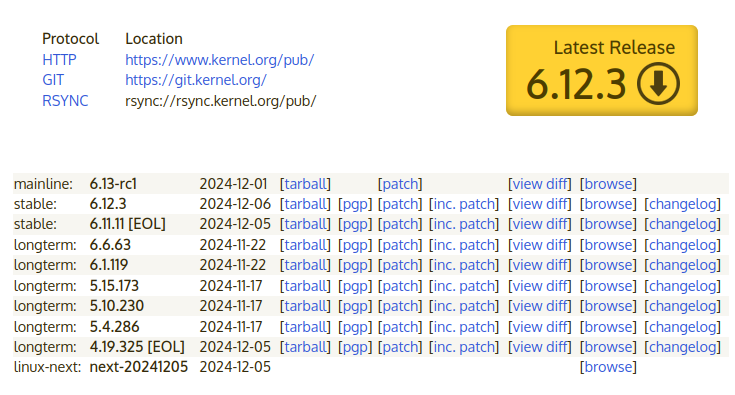Open pgp signature for stable 6.12.3
Image resolution: width=735 pixels, height=395 pixels.
(x=355, y=204)
